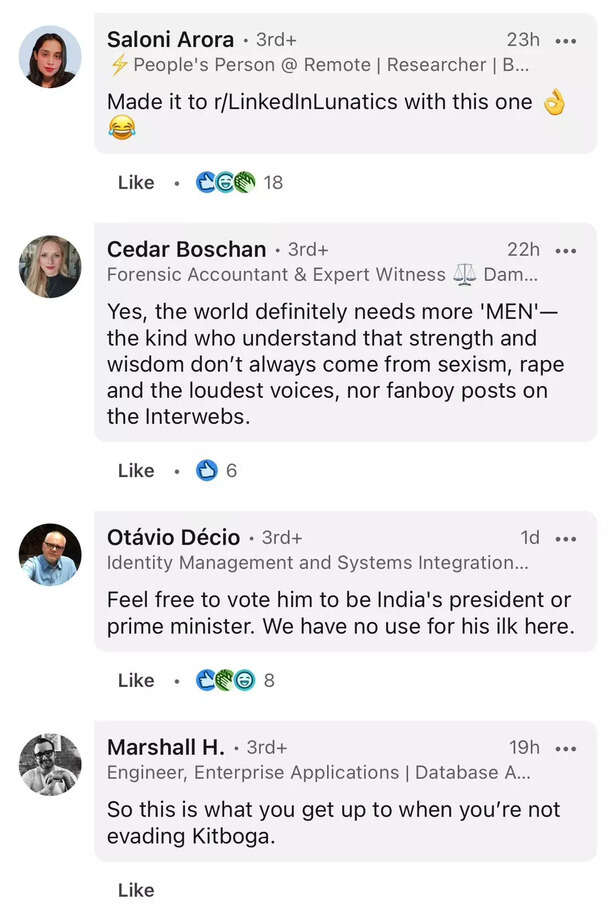Open the three-dot menu on Marshall H.'s comment

pyautogui.click(x=567, y=748)
